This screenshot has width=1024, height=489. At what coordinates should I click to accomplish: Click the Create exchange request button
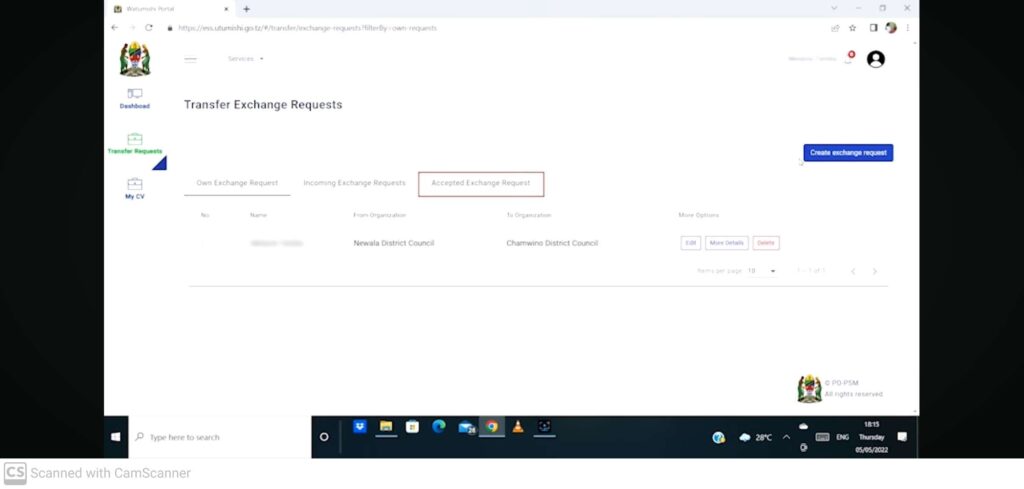[848, 153]
